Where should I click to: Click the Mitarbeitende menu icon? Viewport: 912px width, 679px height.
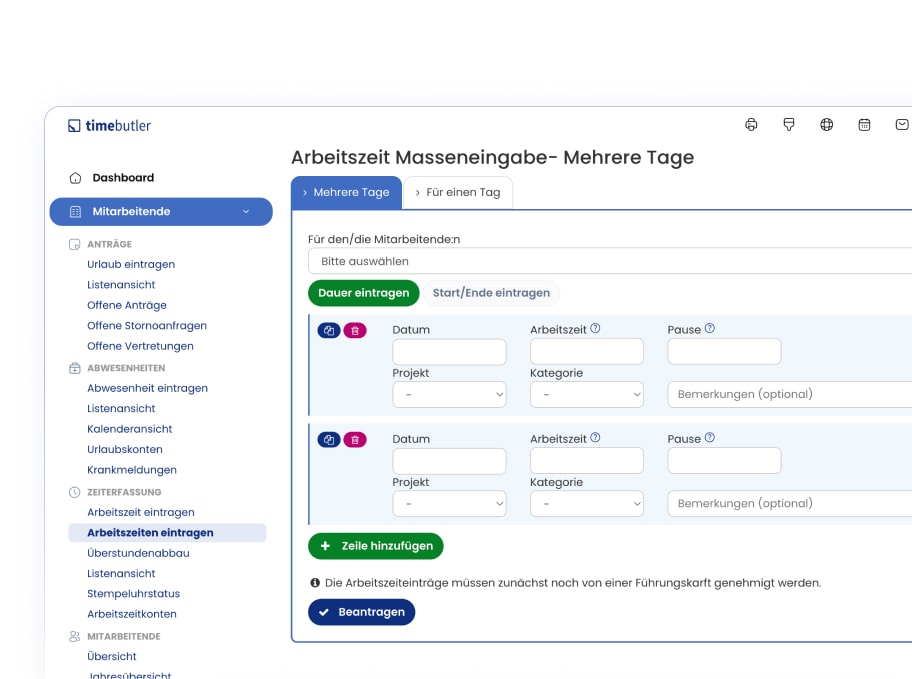75,212
